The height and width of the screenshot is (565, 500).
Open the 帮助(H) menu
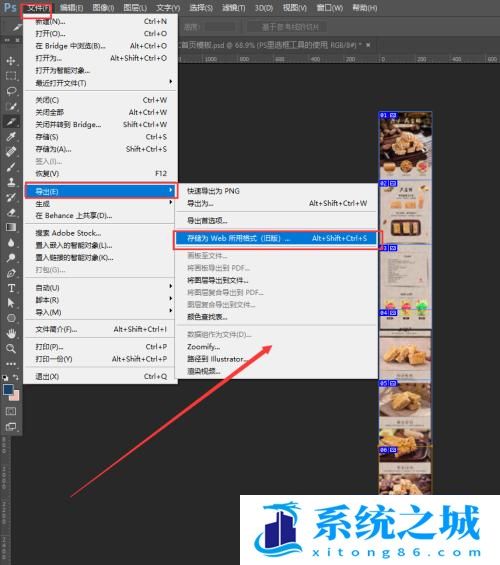click(x=365, y=8)
